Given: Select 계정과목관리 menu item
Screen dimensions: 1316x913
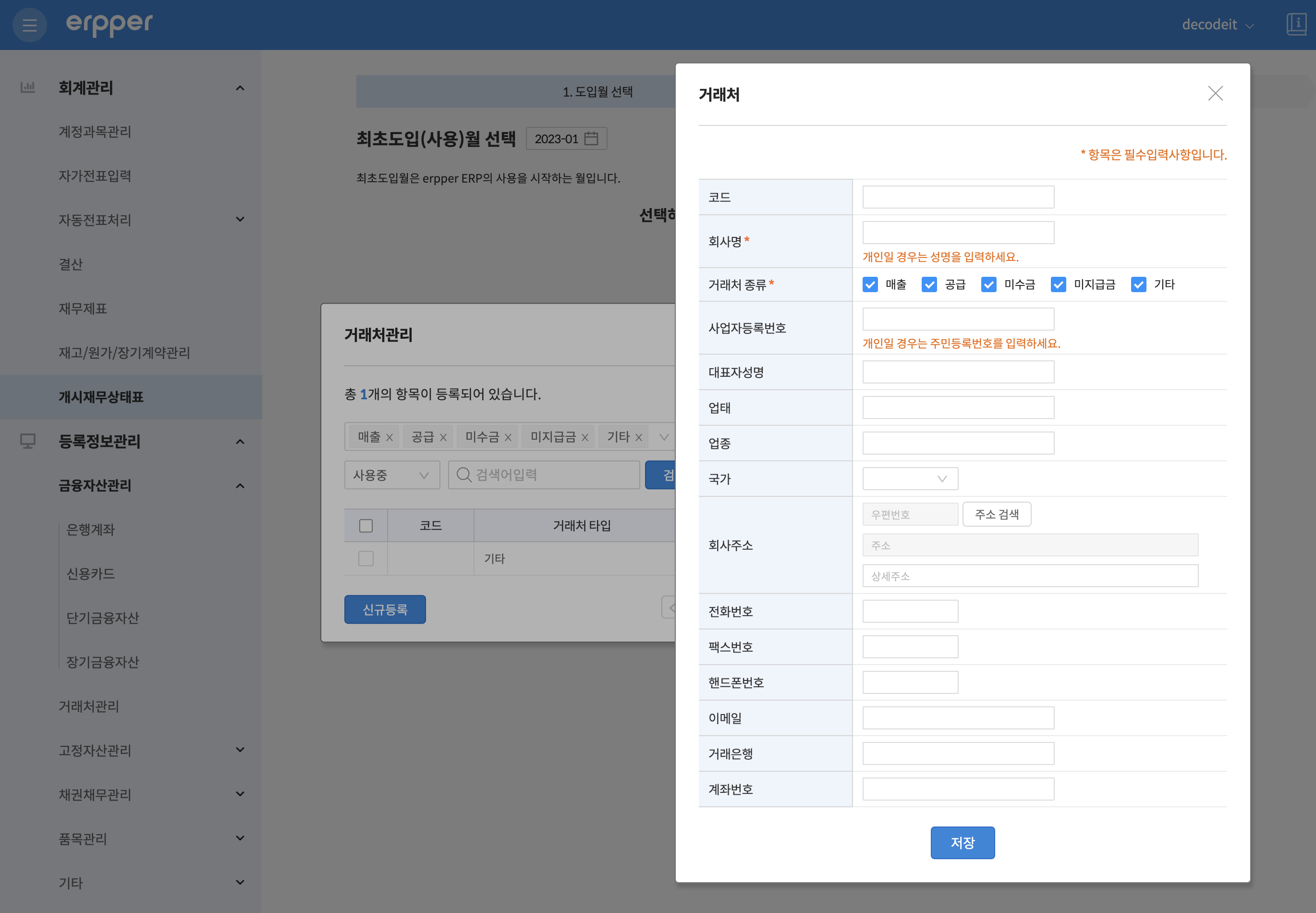Looking at the screenshot, I should pyautogui.click(x=95, y=132).
